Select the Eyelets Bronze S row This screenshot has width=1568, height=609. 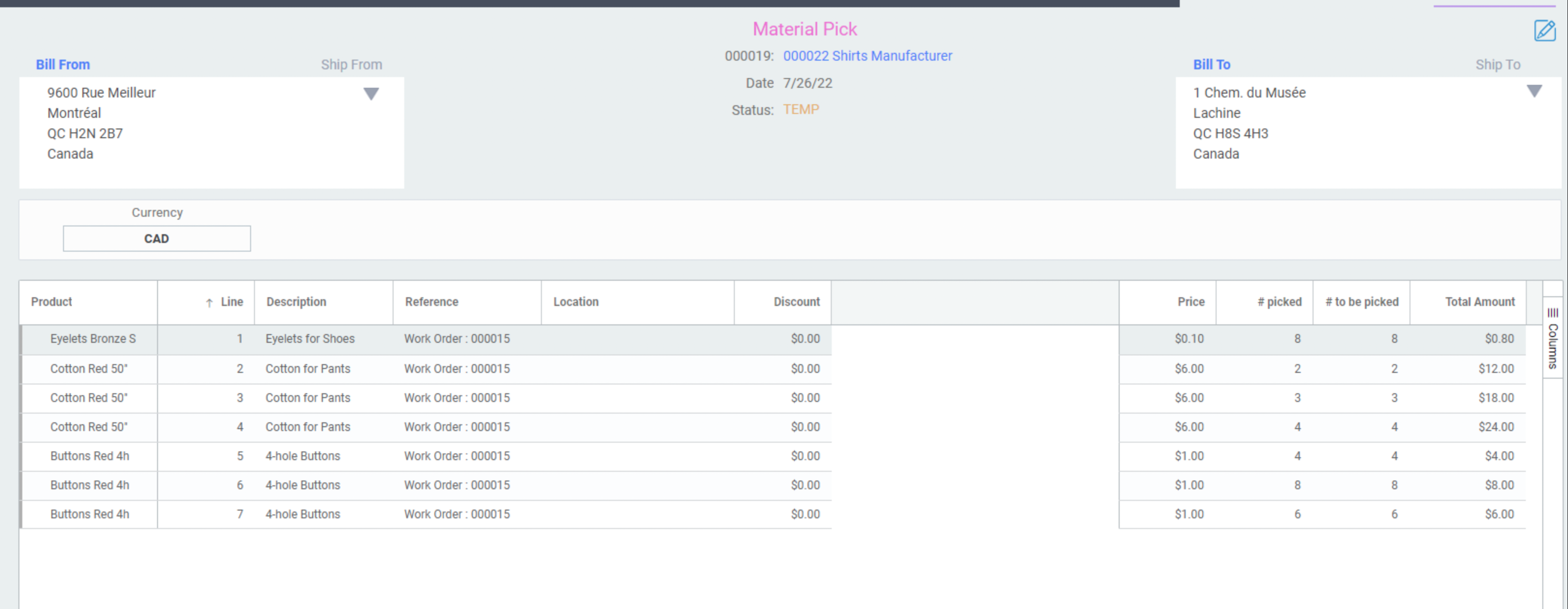coord(93,338)
